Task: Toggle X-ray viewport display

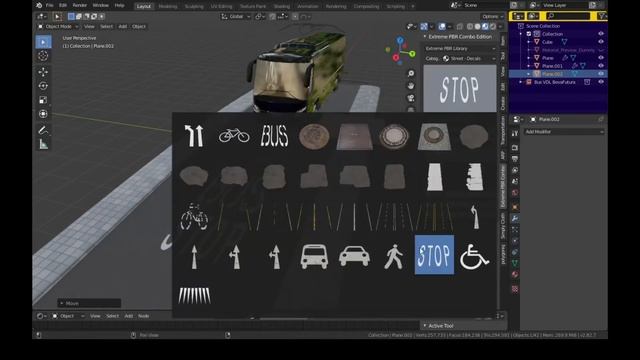Action: (460, 27)
